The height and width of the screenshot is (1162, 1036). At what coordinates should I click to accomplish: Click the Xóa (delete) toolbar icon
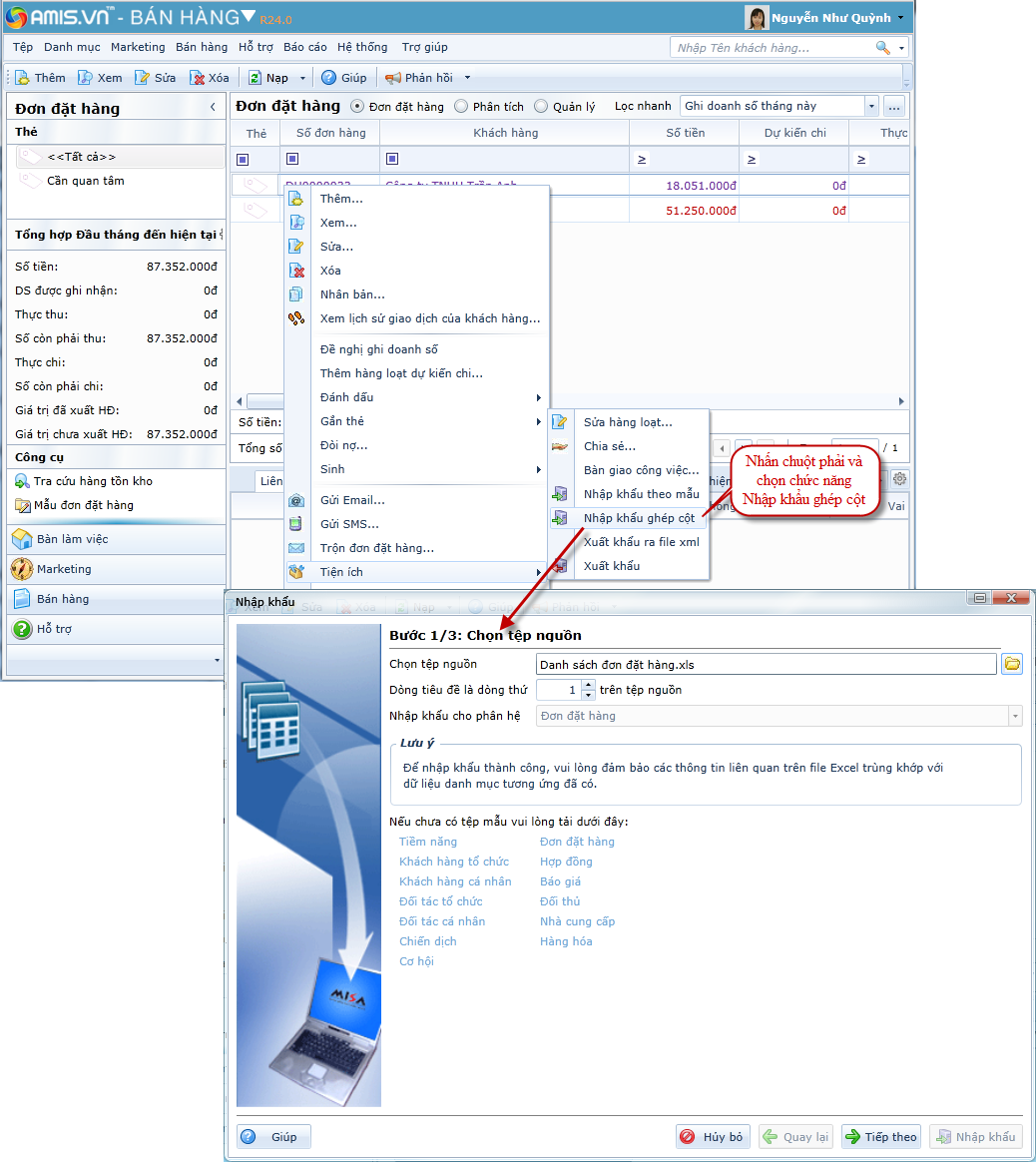[x=198, y=78]
